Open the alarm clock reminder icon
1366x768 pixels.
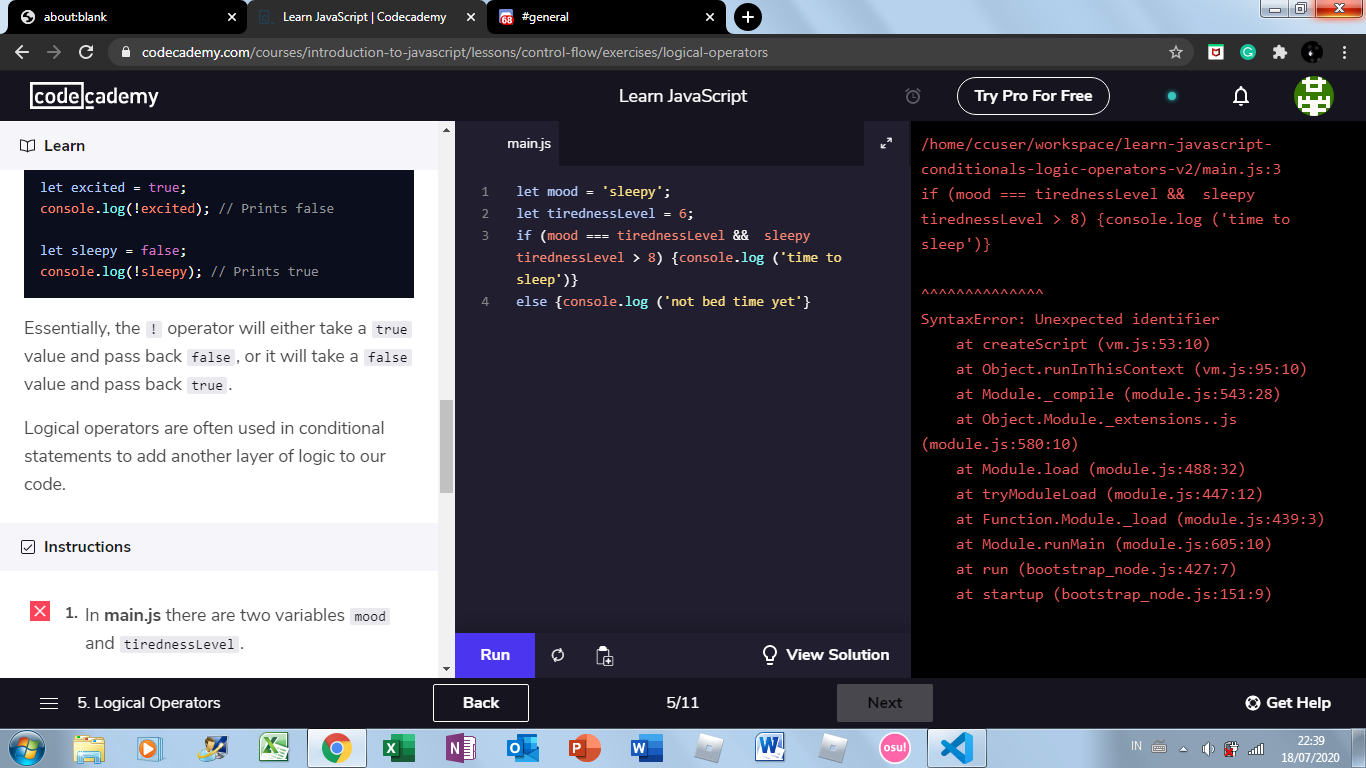tap(913, 96)
